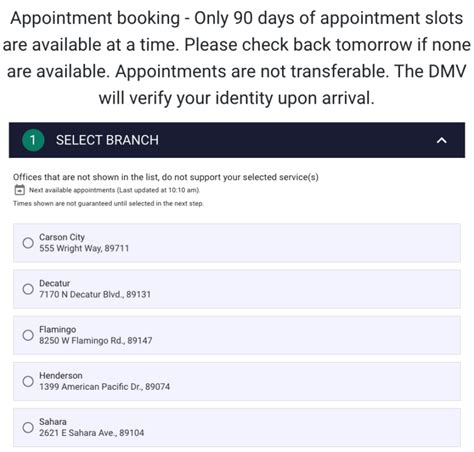Click the 555 Wright Way address
Screen dimensions: 474x452
pyautogui.click(x=84, y=248)
